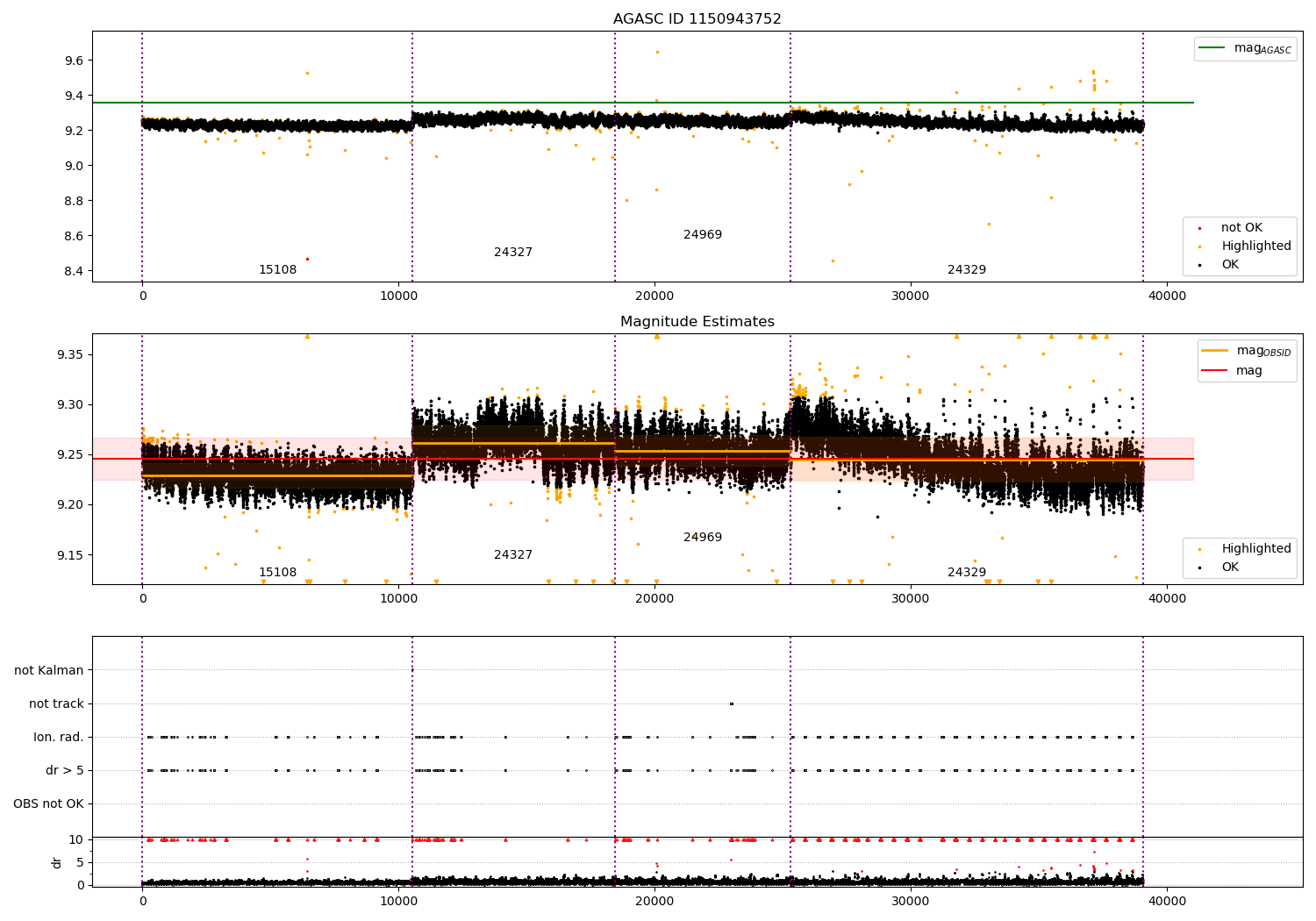Click "Highlighted" legend entry in top plot
Image resolution: width=1316 pixels, height=921 pixels.
1255,246
